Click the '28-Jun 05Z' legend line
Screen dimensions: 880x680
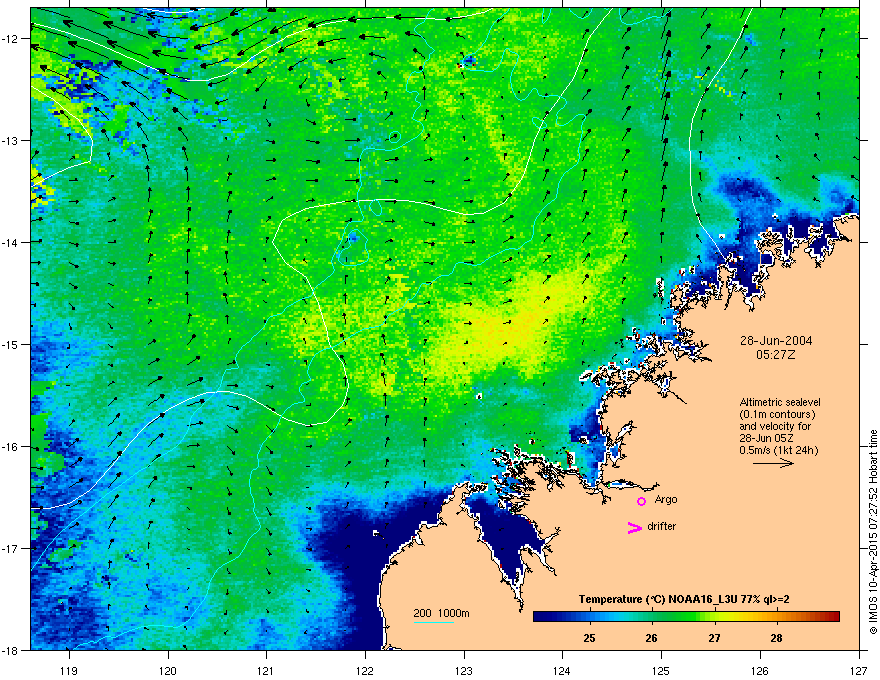point(766,438)
